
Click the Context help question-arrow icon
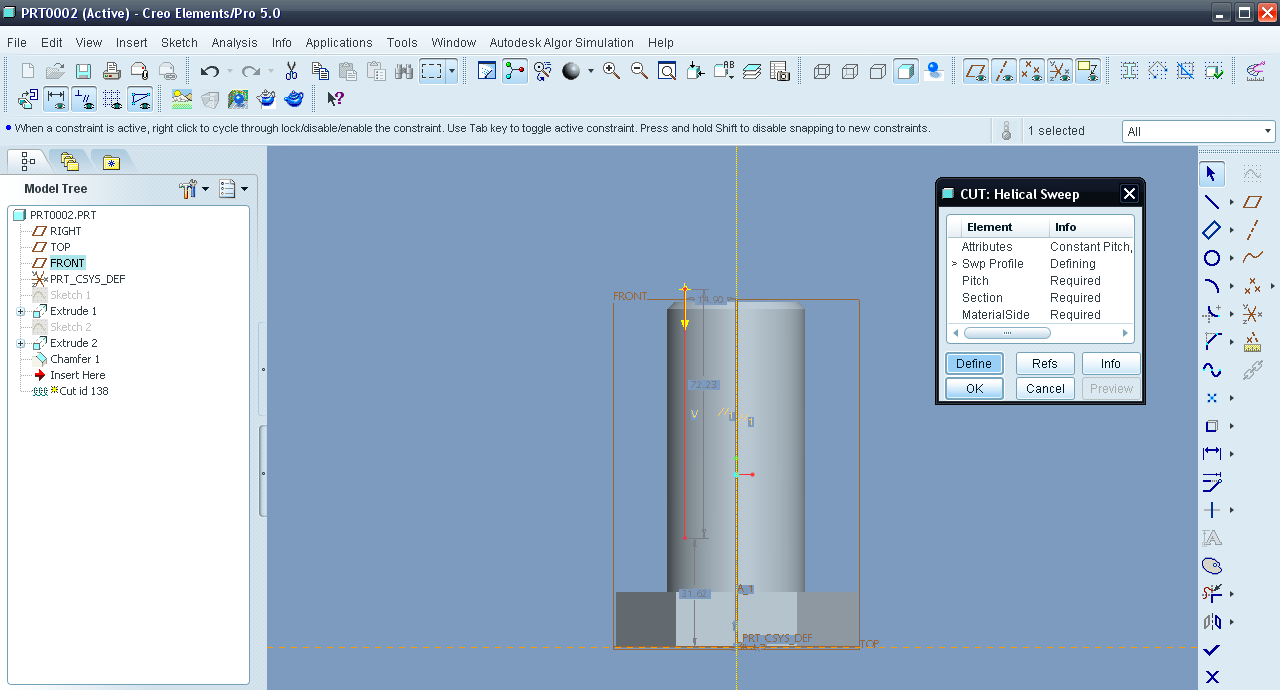coord(335,99)
